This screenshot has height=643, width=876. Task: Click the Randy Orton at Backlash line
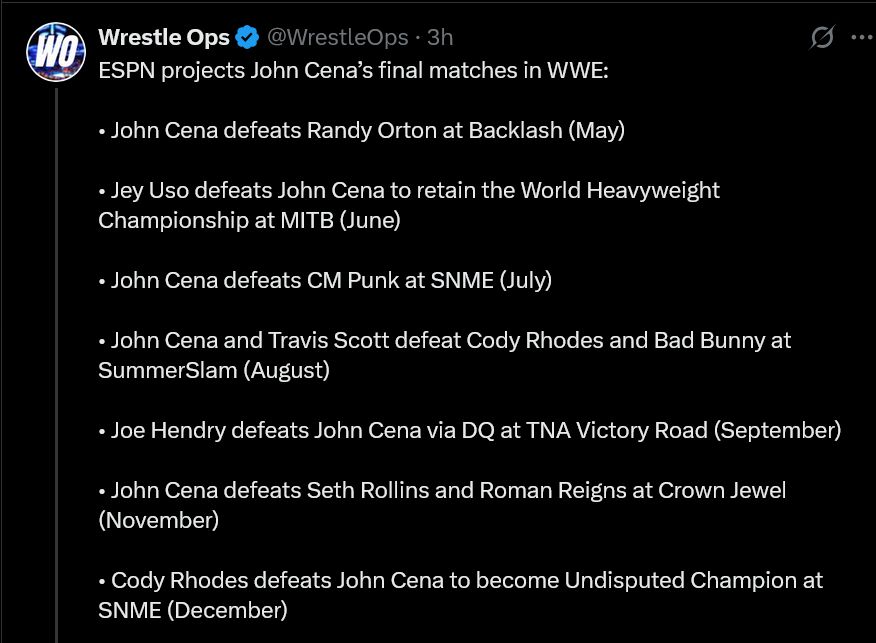[362, 131]
